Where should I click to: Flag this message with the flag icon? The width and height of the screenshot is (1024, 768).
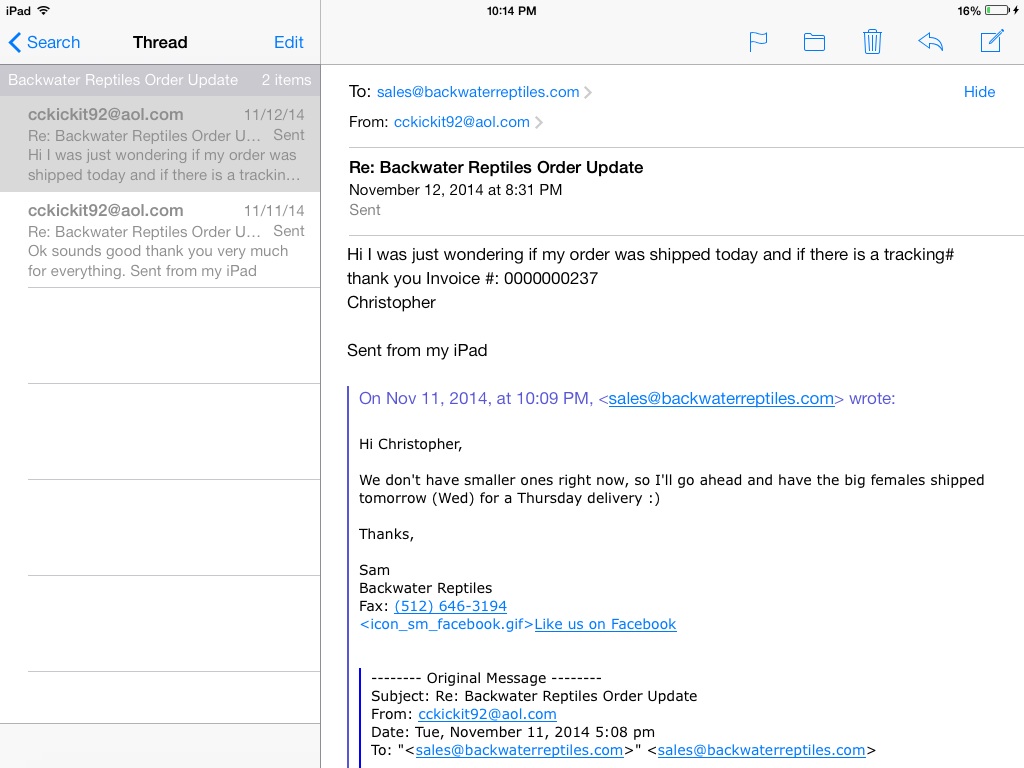(x=758, y=42)
